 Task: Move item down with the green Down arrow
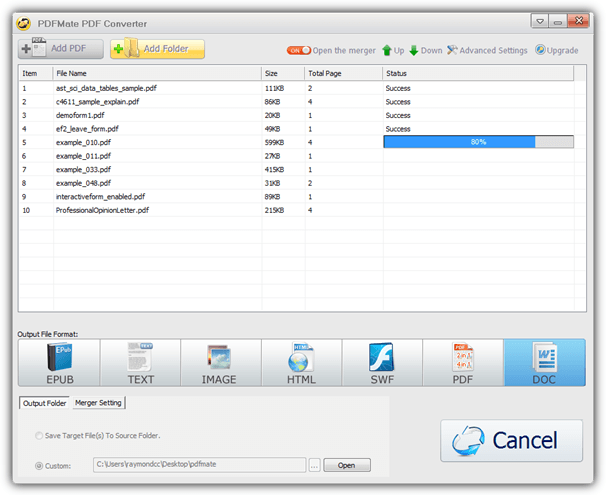pyautogui.click(x=414, y=50)
